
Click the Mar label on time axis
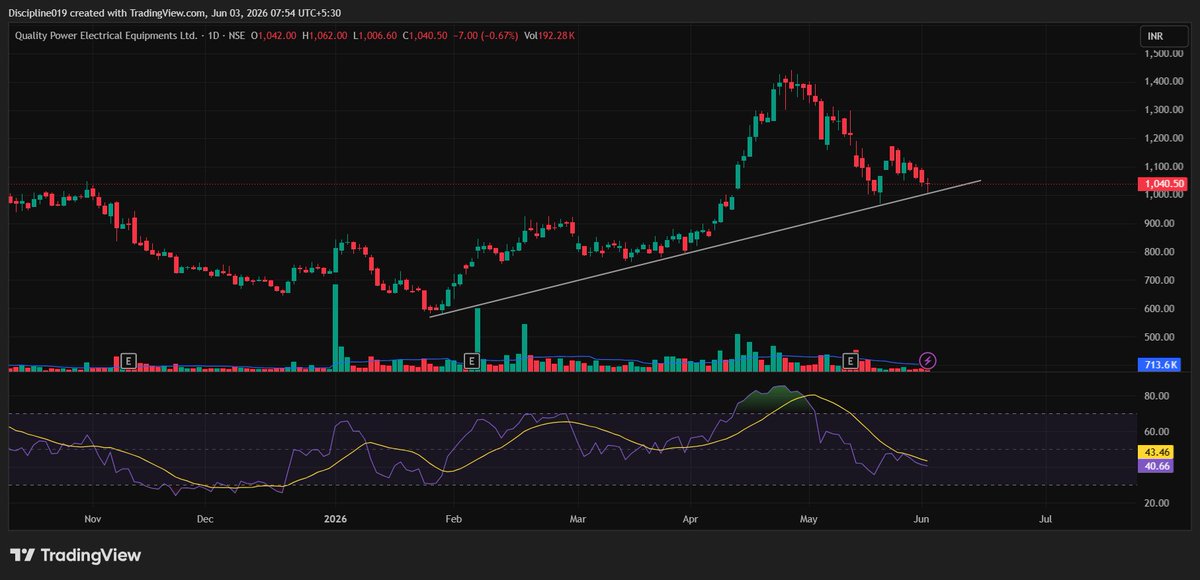[577, 520]
